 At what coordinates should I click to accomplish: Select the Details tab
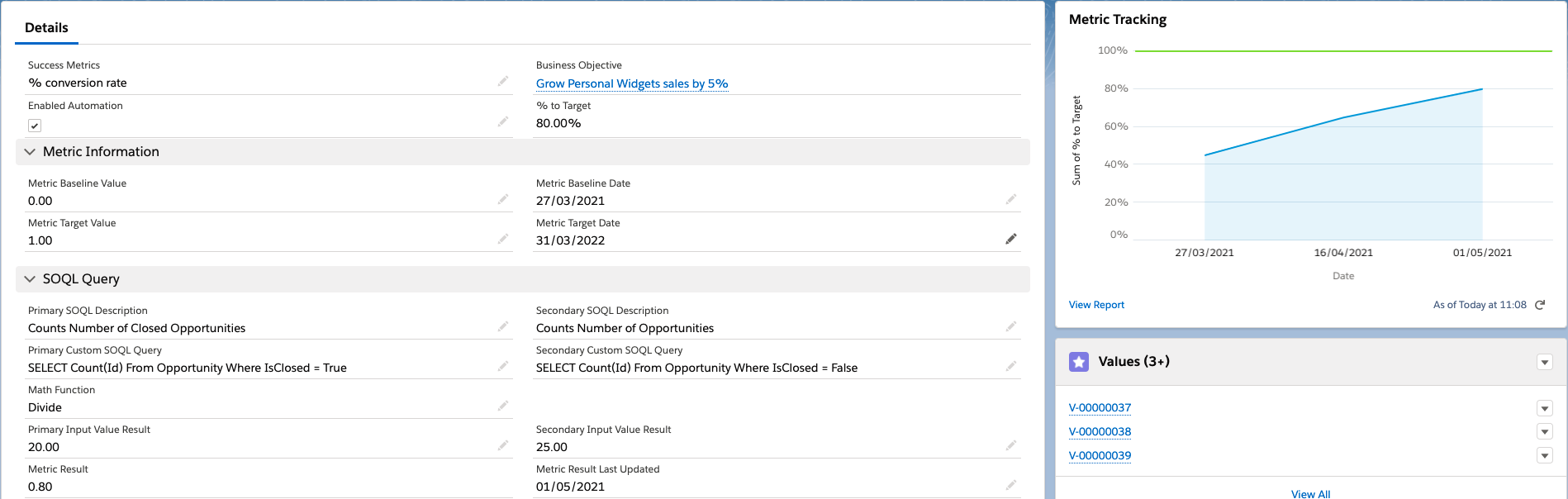coord(45,27)
